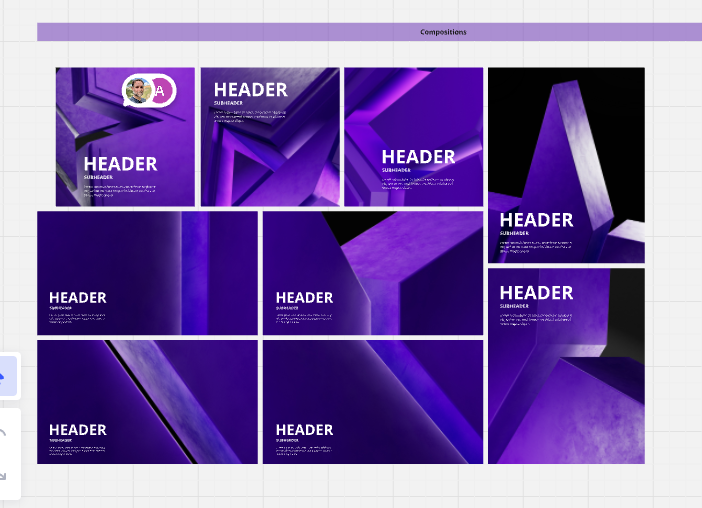Select square composition holding the comment bubble
This screenshot has height=508, width=702.
(x=125, y=137)
